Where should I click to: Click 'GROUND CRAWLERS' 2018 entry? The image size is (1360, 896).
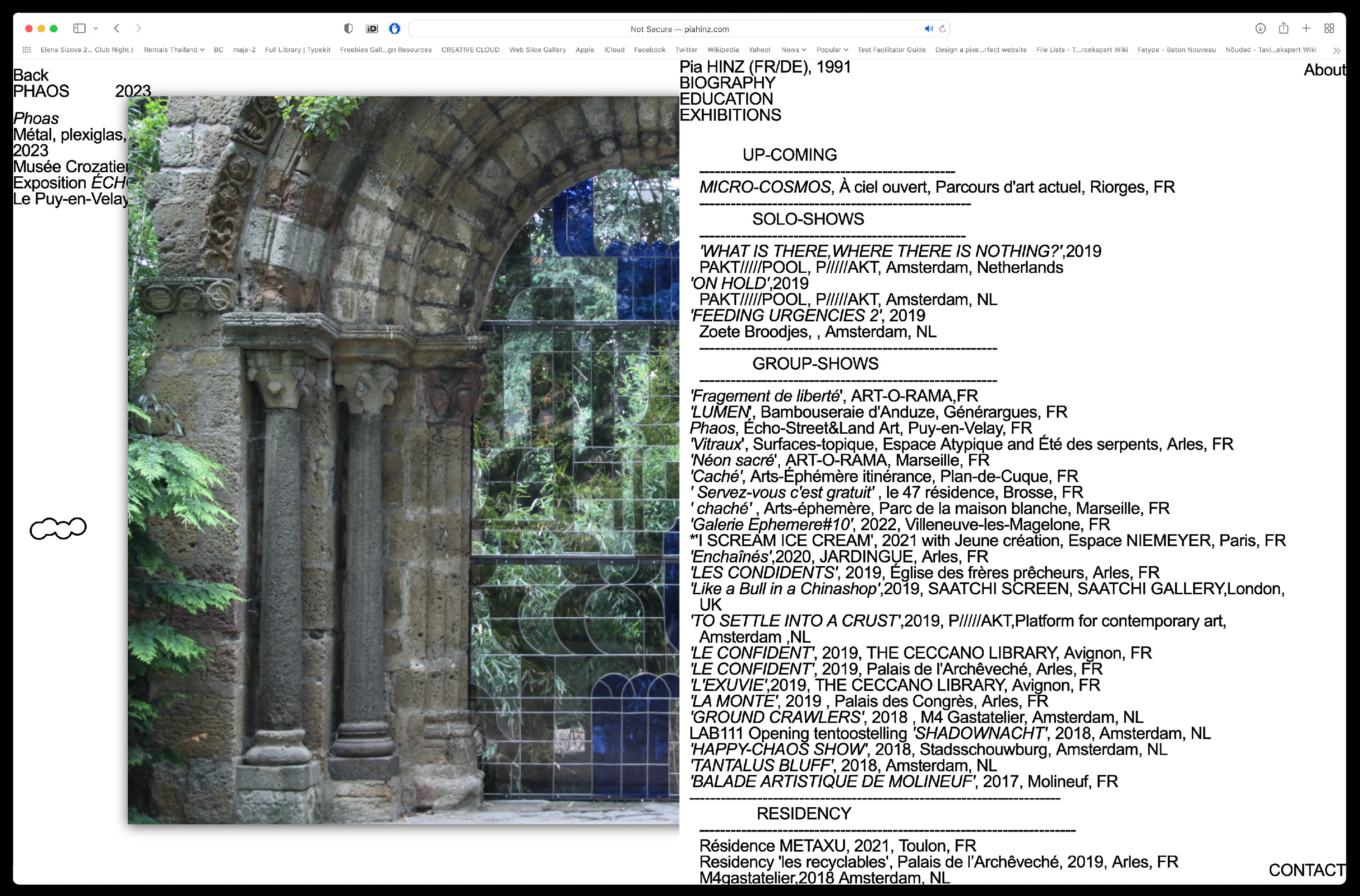click(917, 717)
